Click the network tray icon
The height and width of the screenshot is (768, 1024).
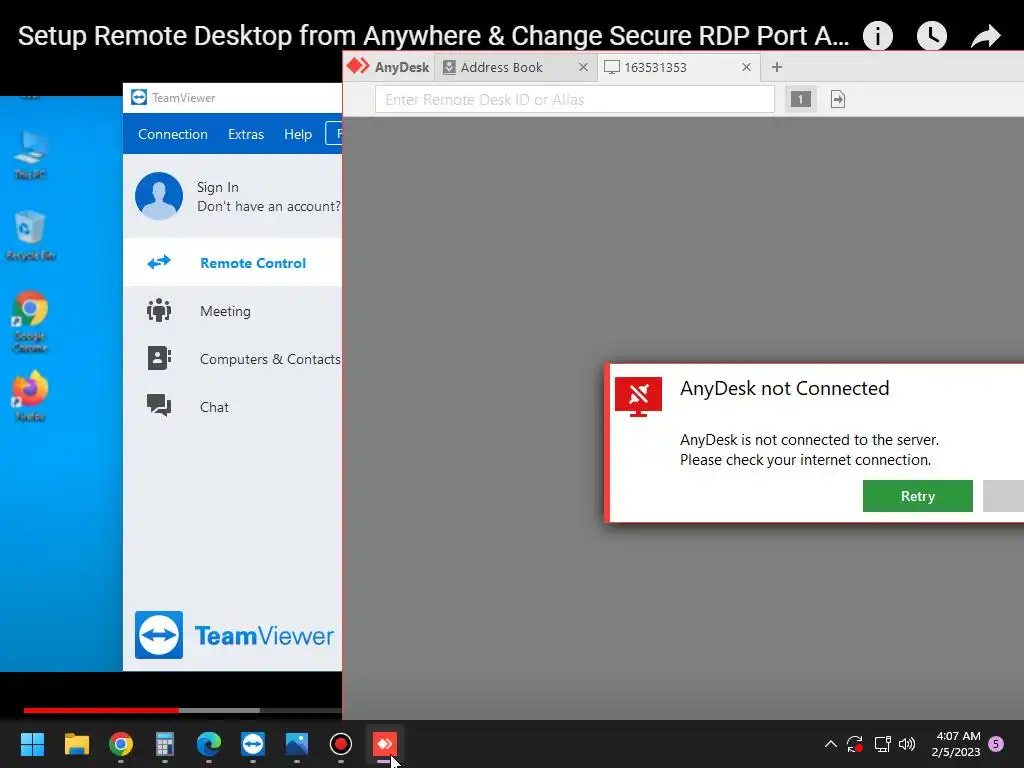[882, 744]
